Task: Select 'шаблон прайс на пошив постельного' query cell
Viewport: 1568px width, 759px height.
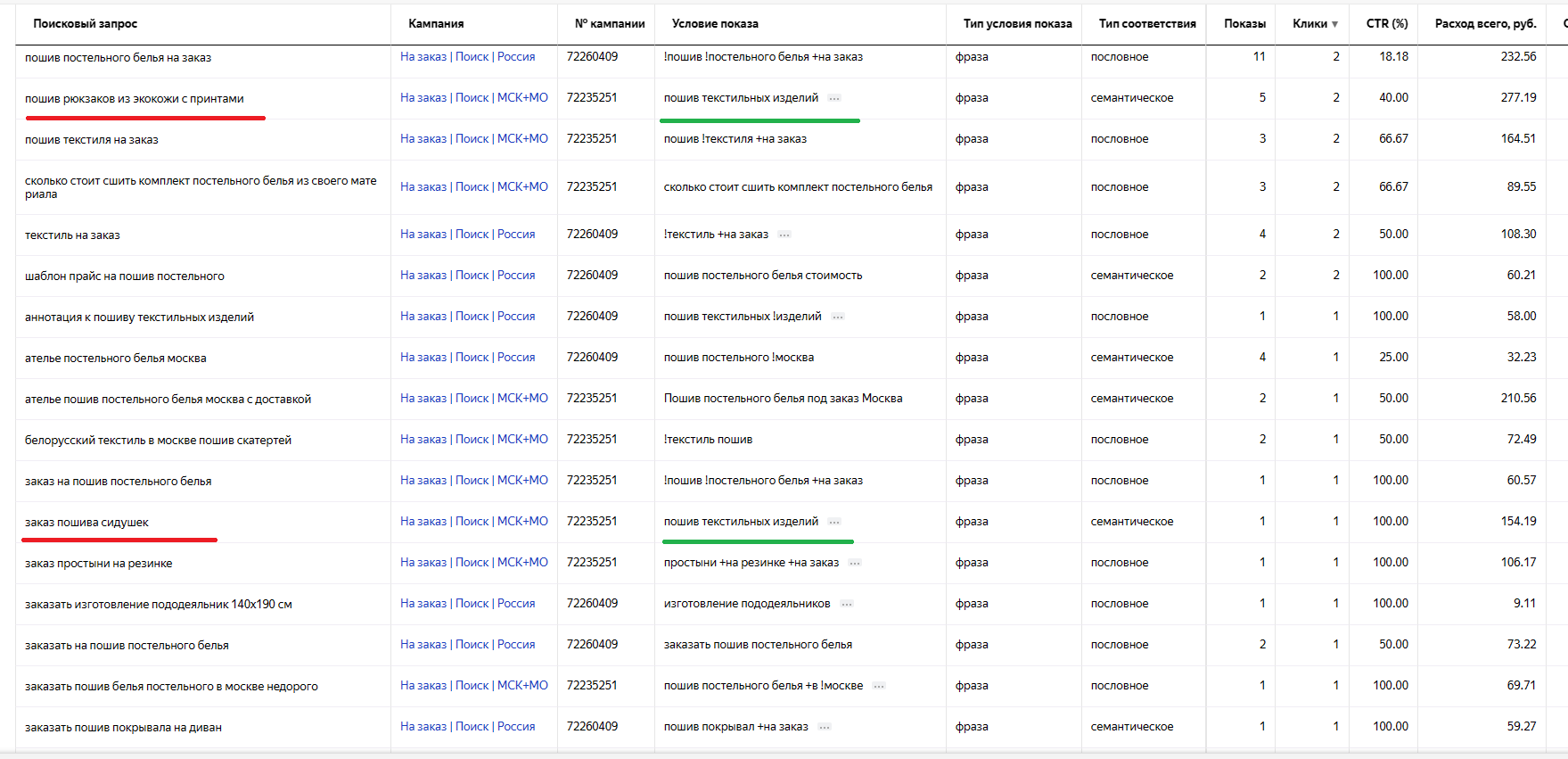Action: 125,276
